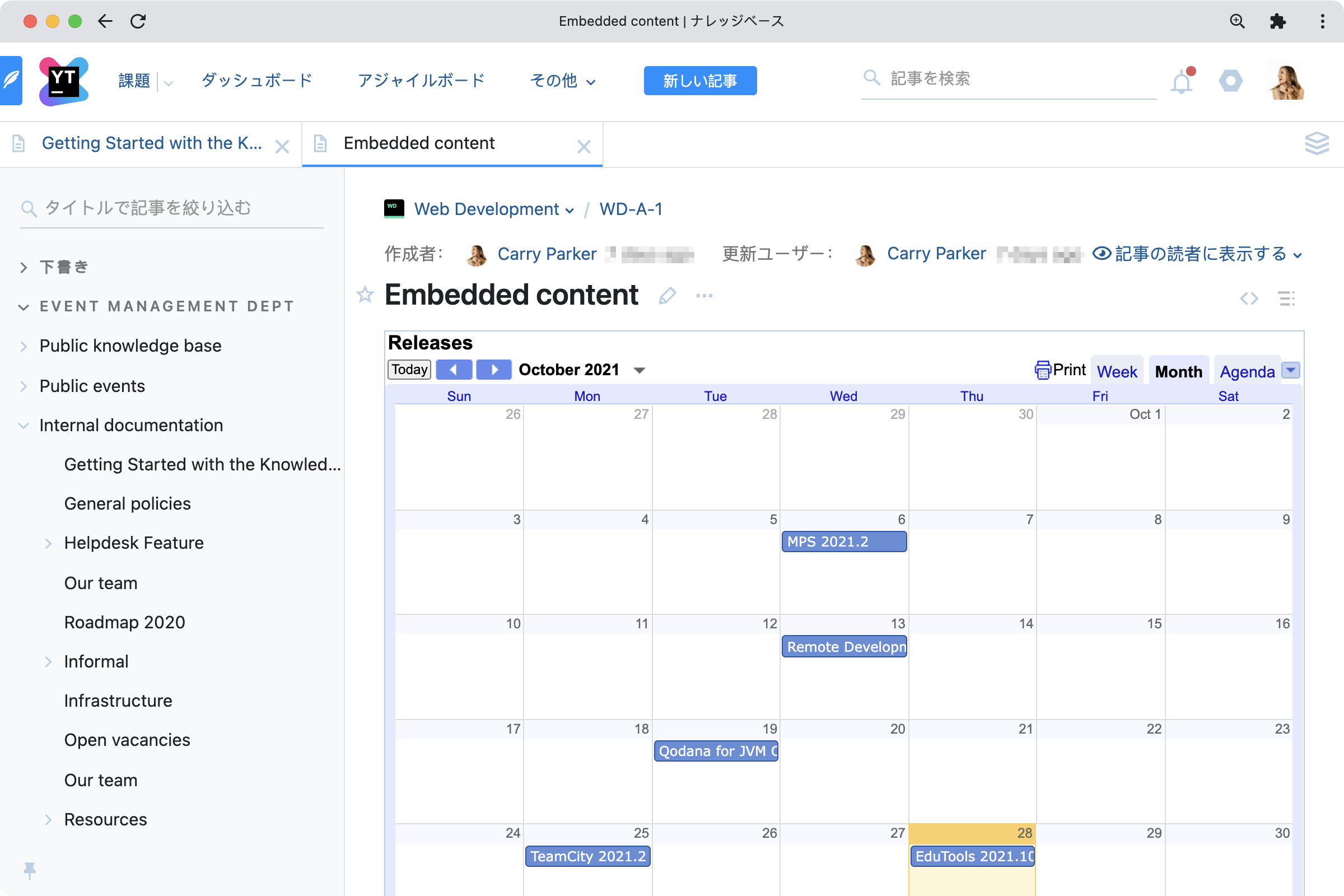
Task: Star the Embedded content article
Action: pyautogui.click(x=365, y=295)
